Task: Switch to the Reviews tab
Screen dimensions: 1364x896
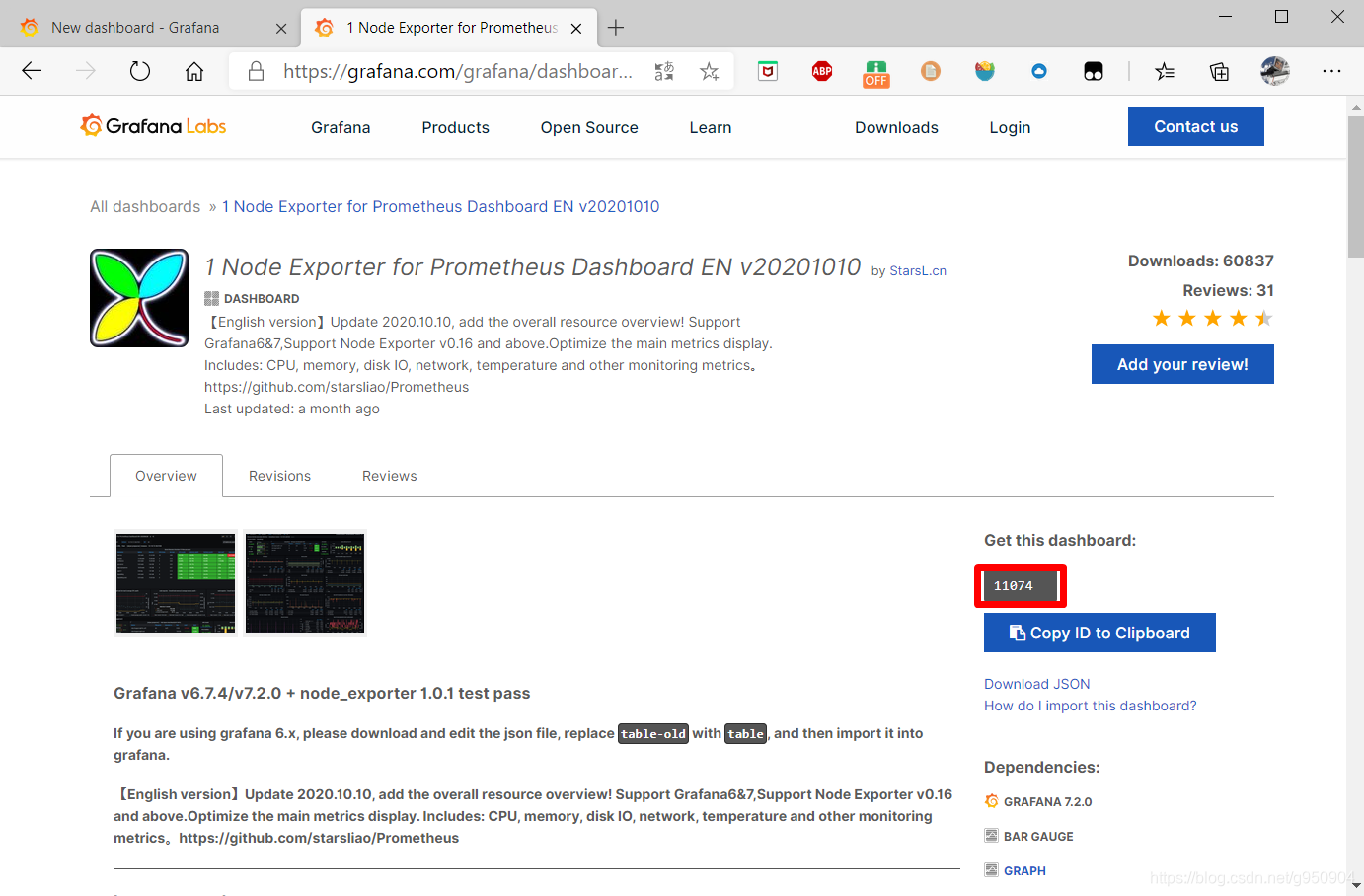Action: click(389, 476)
